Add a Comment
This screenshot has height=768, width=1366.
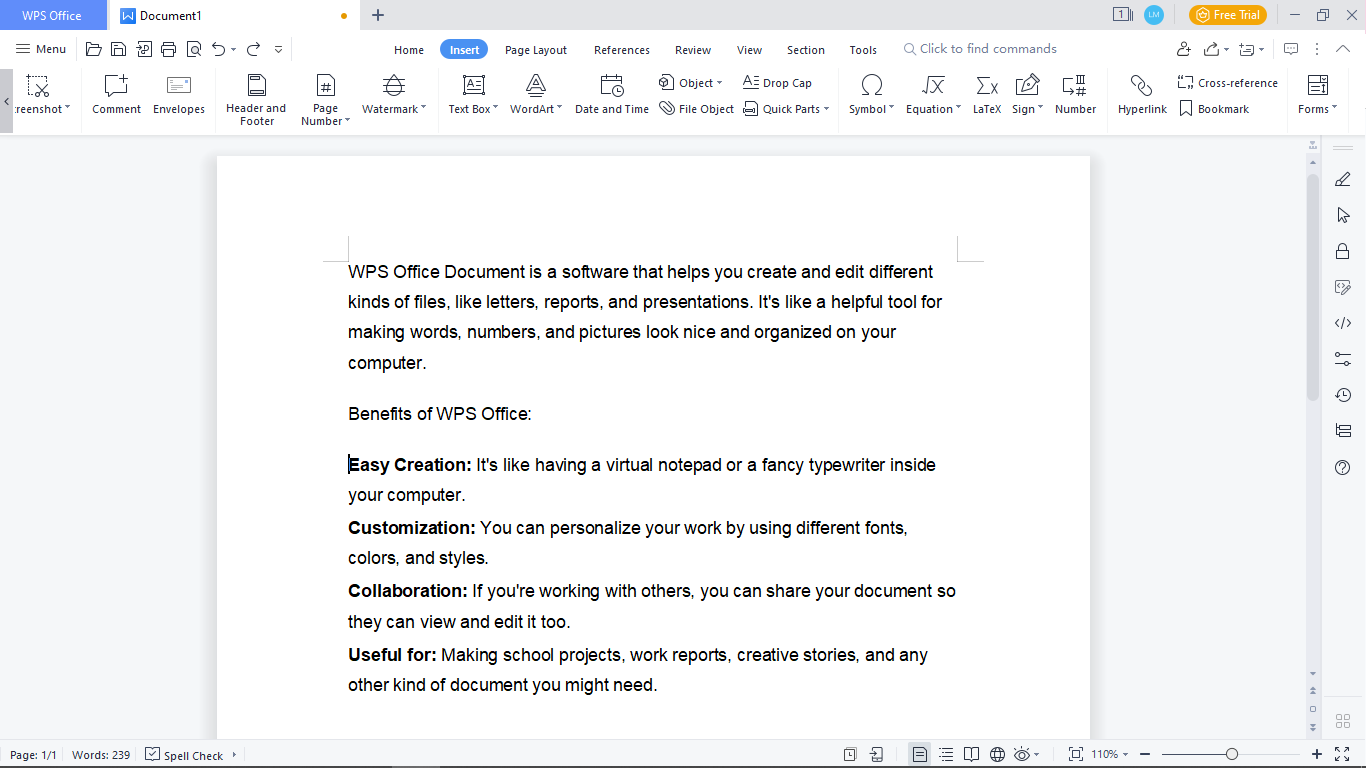116,95
